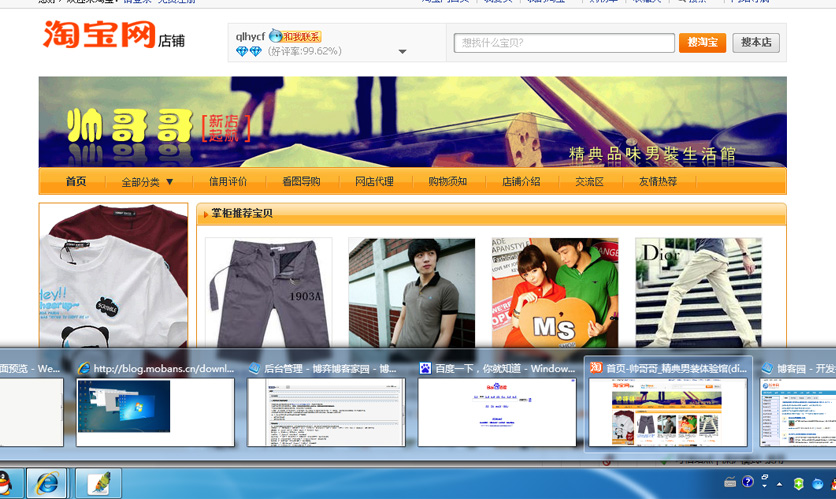Viewport: 836px width, 499px height.
Task: Click the blue diamond seller rating icons
Action: [x=248, y=51]
